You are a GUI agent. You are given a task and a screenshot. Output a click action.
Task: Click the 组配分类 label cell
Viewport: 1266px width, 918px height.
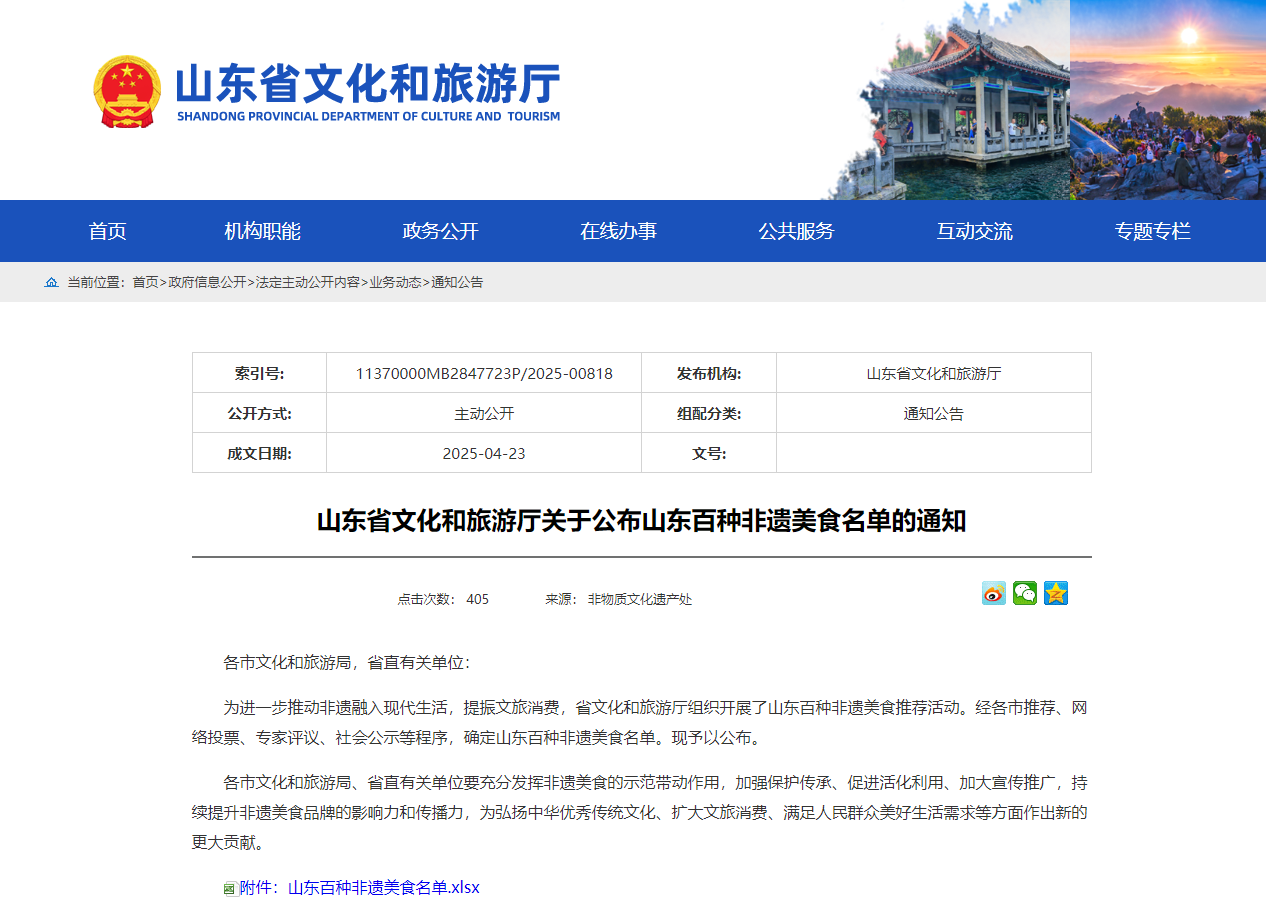point(709,414)
